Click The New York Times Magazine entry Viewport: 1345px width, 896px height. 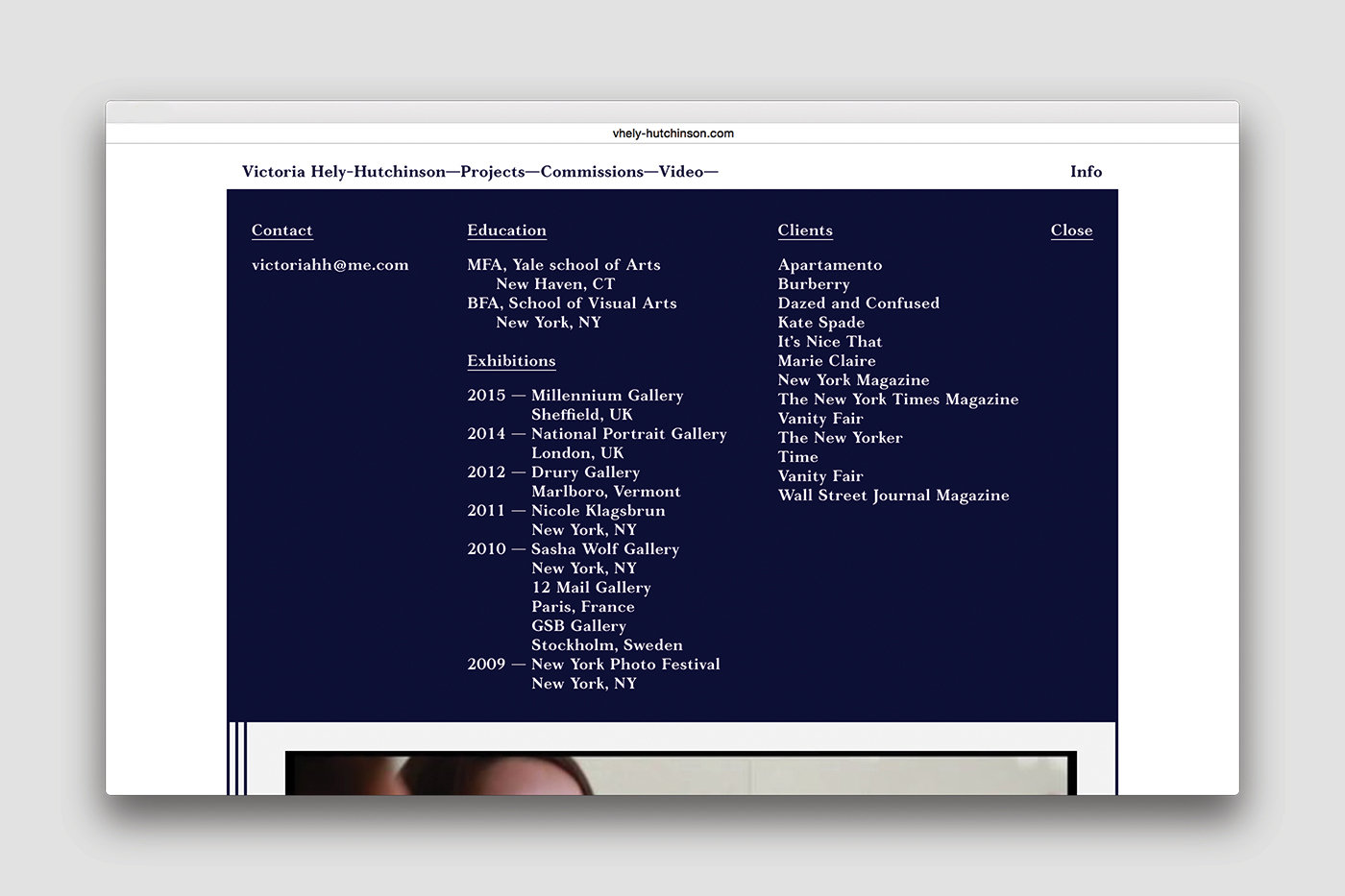pyautogui.click(x=898, y=400)
